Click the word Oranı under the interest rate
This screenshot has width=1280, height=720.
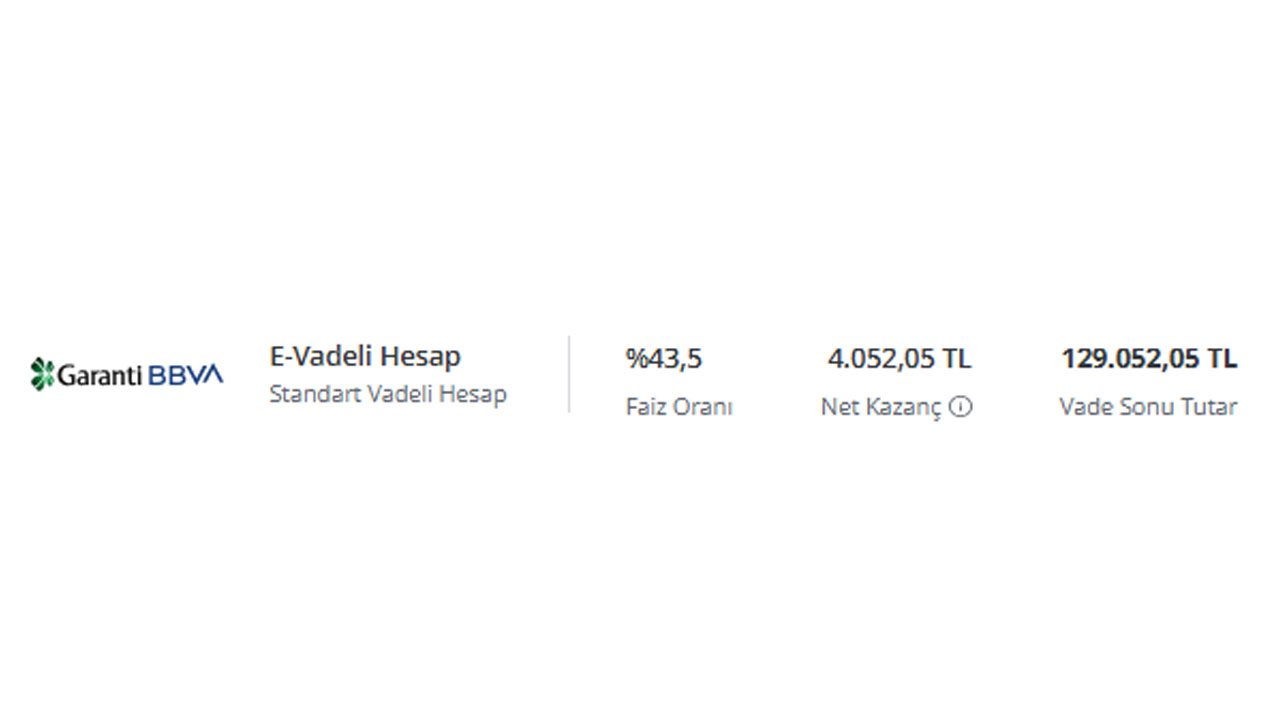[705, 407]
